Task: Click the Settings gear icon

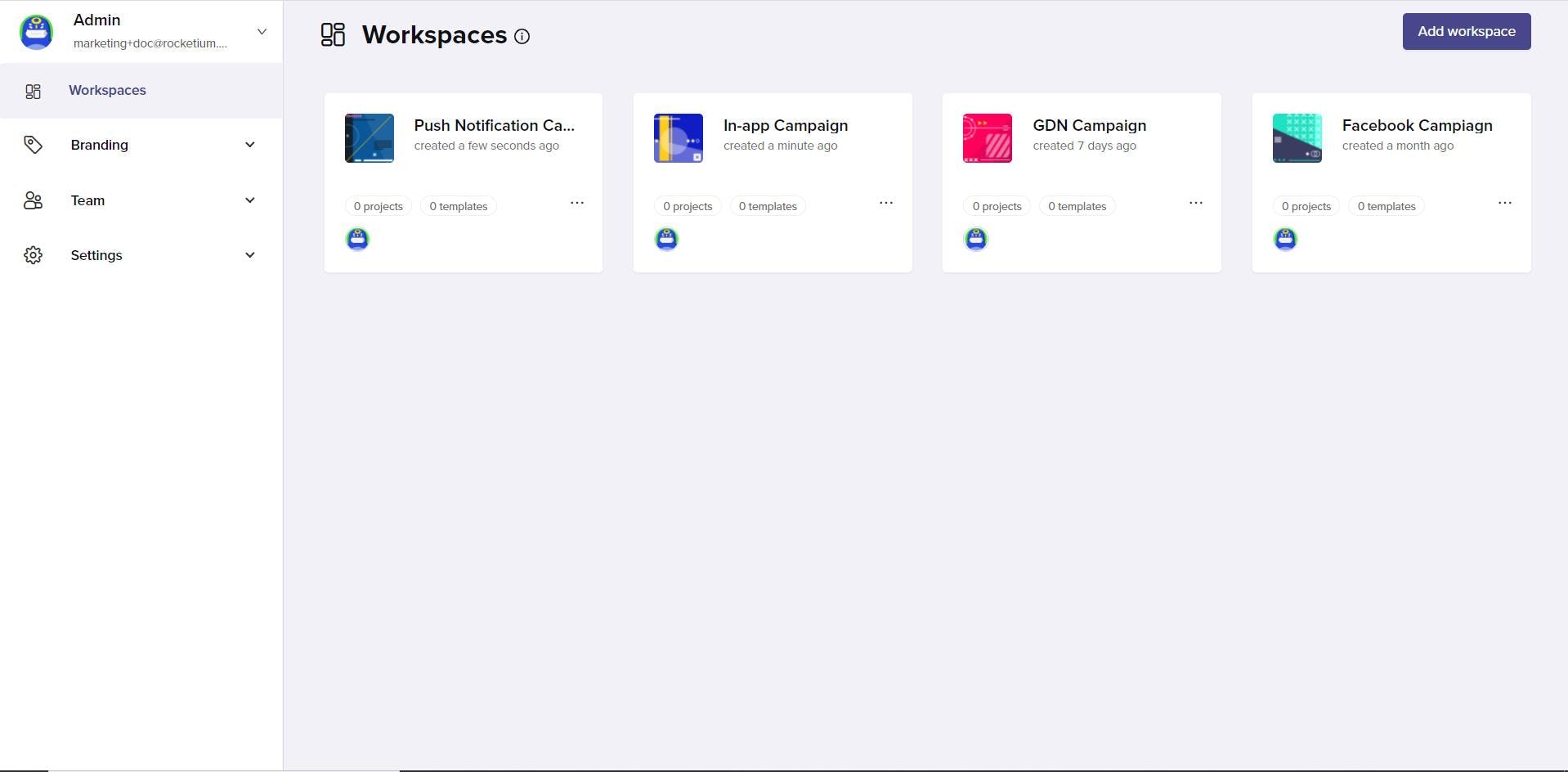Action: pyautogui.click(x=33, y=255)
